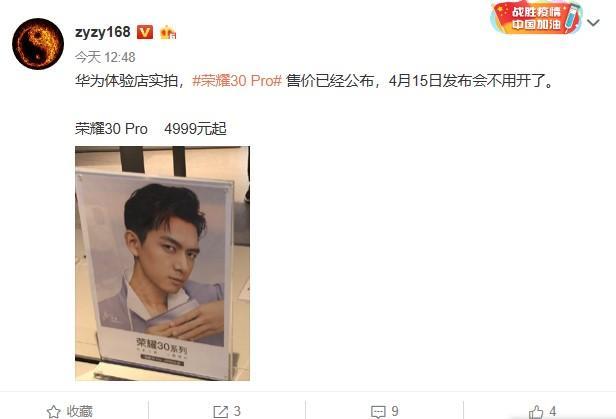Click the 战胜疫情 中国加油 banner badge

pyautogui.click(x=536, y=18)
